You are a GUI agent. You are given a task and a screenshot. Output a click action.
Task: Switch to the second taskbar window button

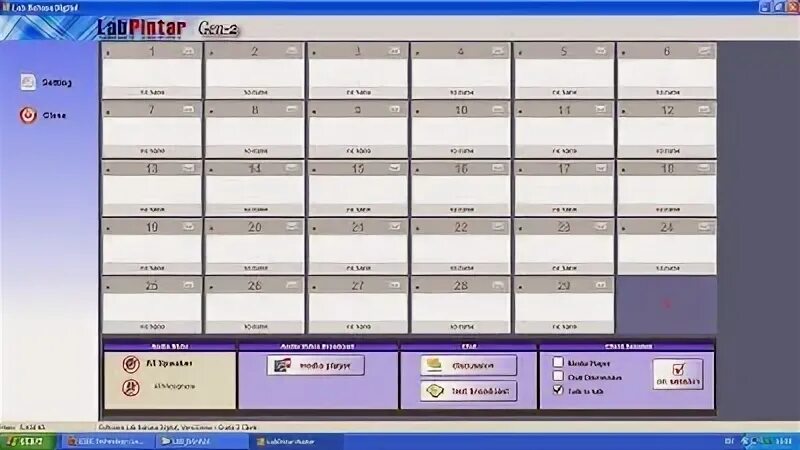(x=202, y=441)
